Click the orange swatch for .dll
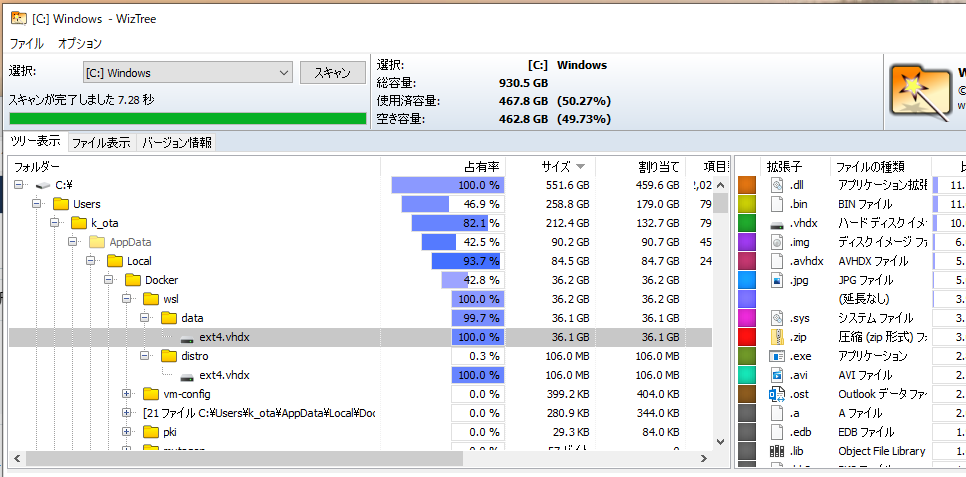This screenshot has width=966, height=477. coord(747,185)
